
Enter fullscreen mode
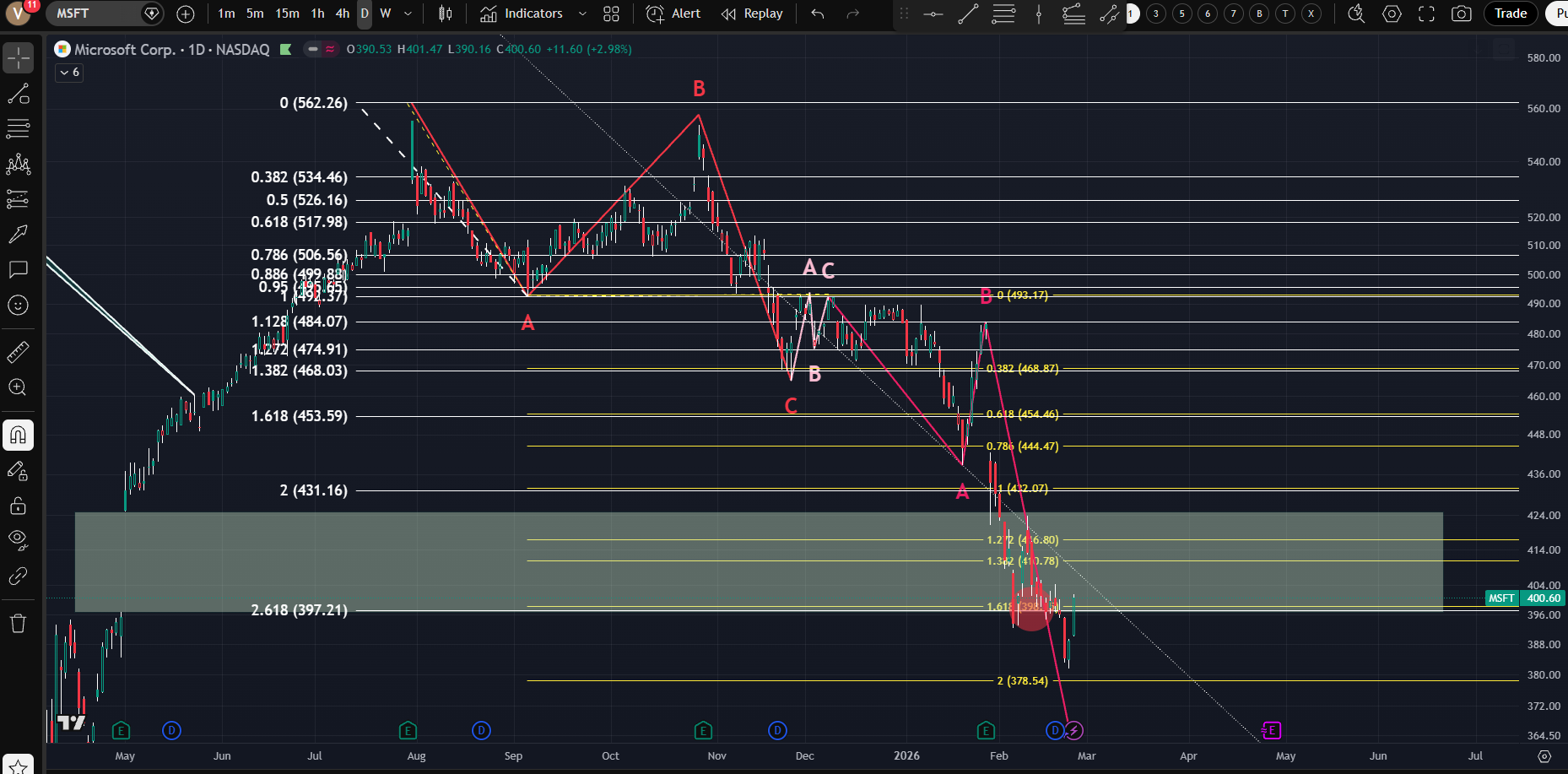point(1426,14)
